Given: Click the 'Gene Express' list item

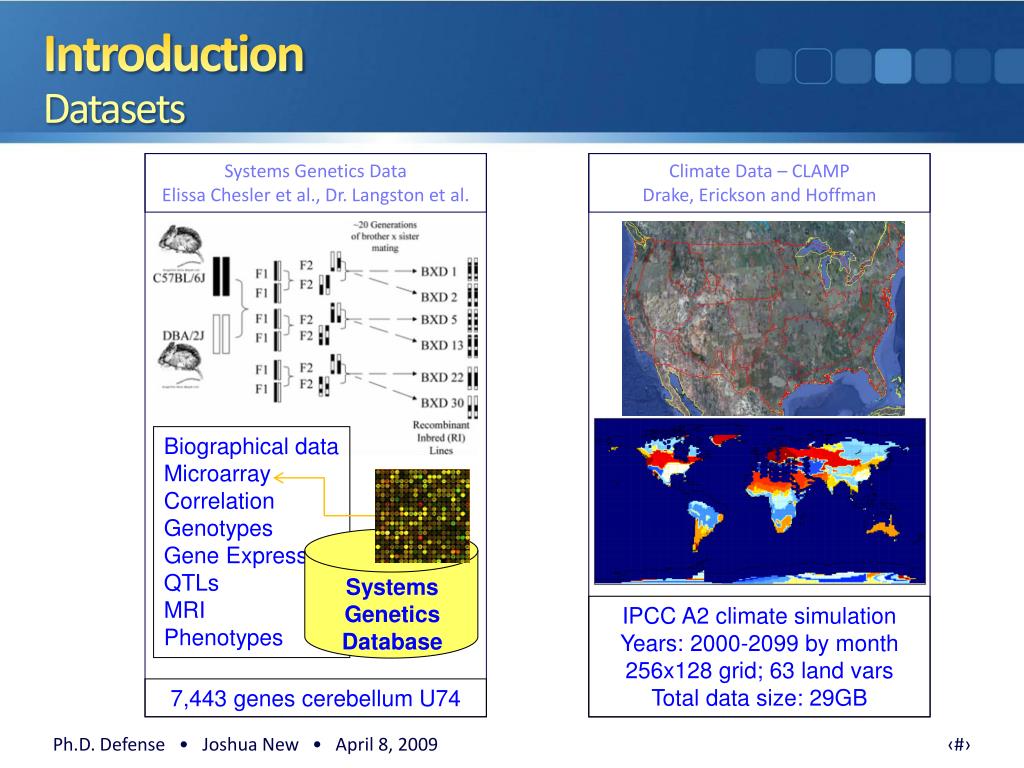Looking at the screenshot, I should [x=234, y=556].
